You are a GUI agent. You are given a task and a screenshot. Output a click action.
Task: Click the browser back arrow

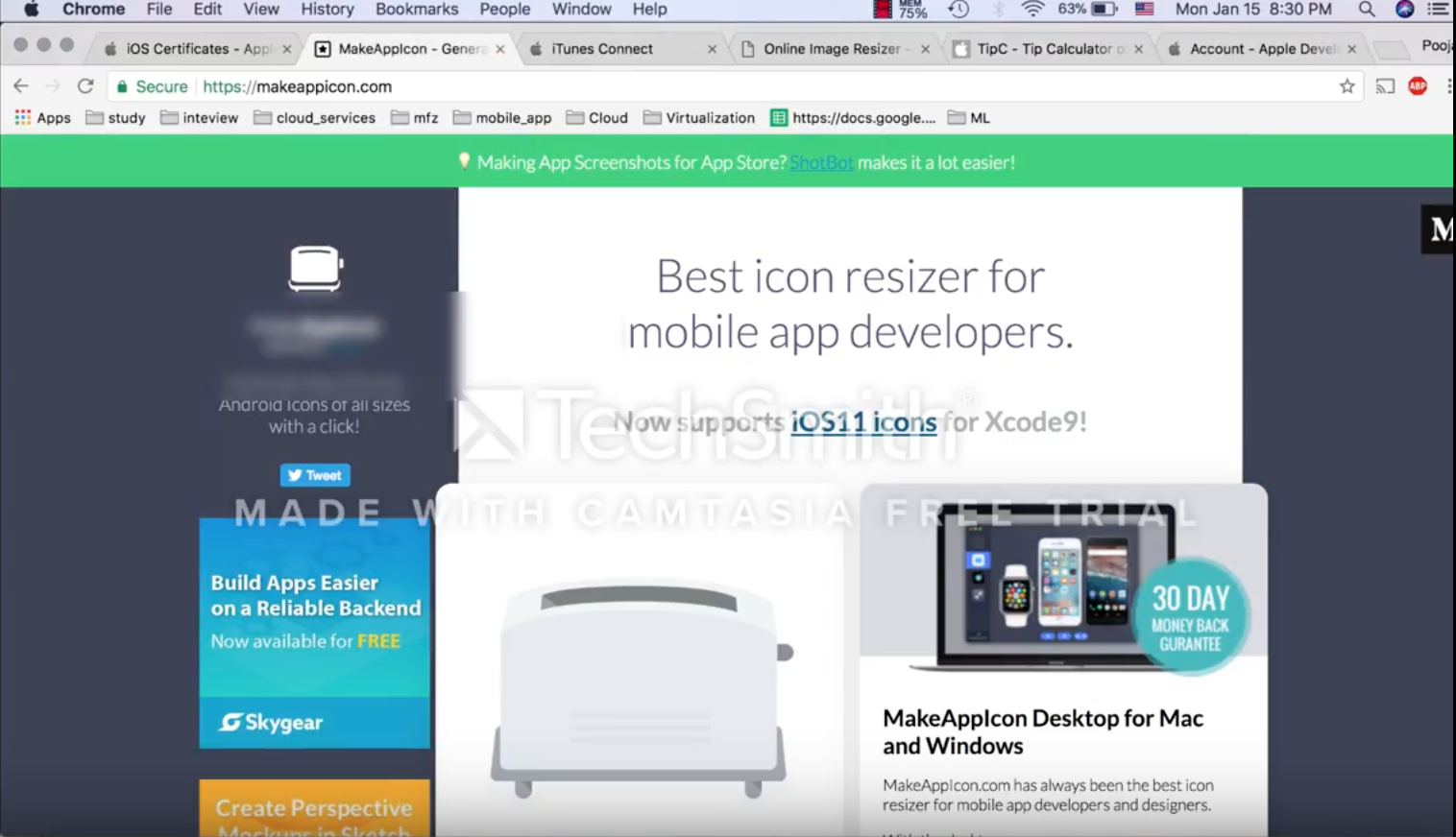(21, 86)
